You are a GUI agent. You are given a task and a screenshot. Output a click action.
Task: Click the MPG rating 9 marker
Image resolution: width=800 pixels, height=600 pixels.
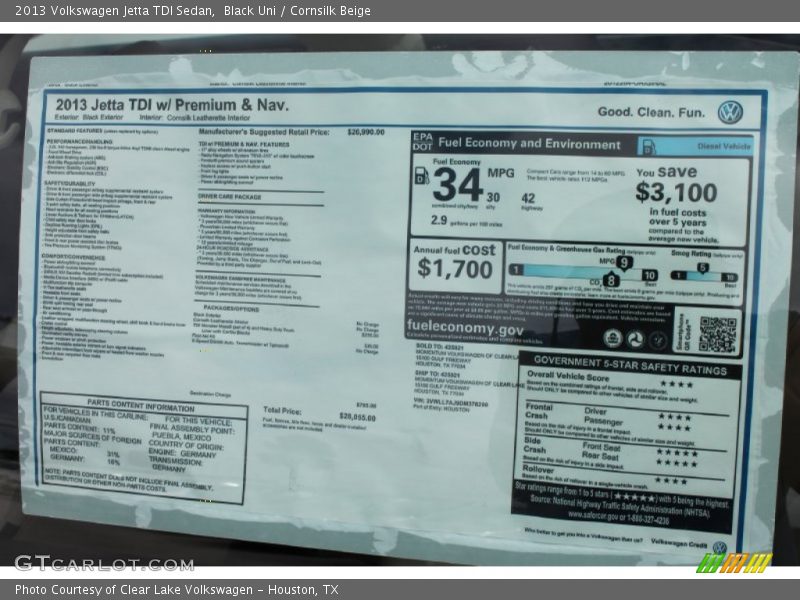[x=624, y=263]
